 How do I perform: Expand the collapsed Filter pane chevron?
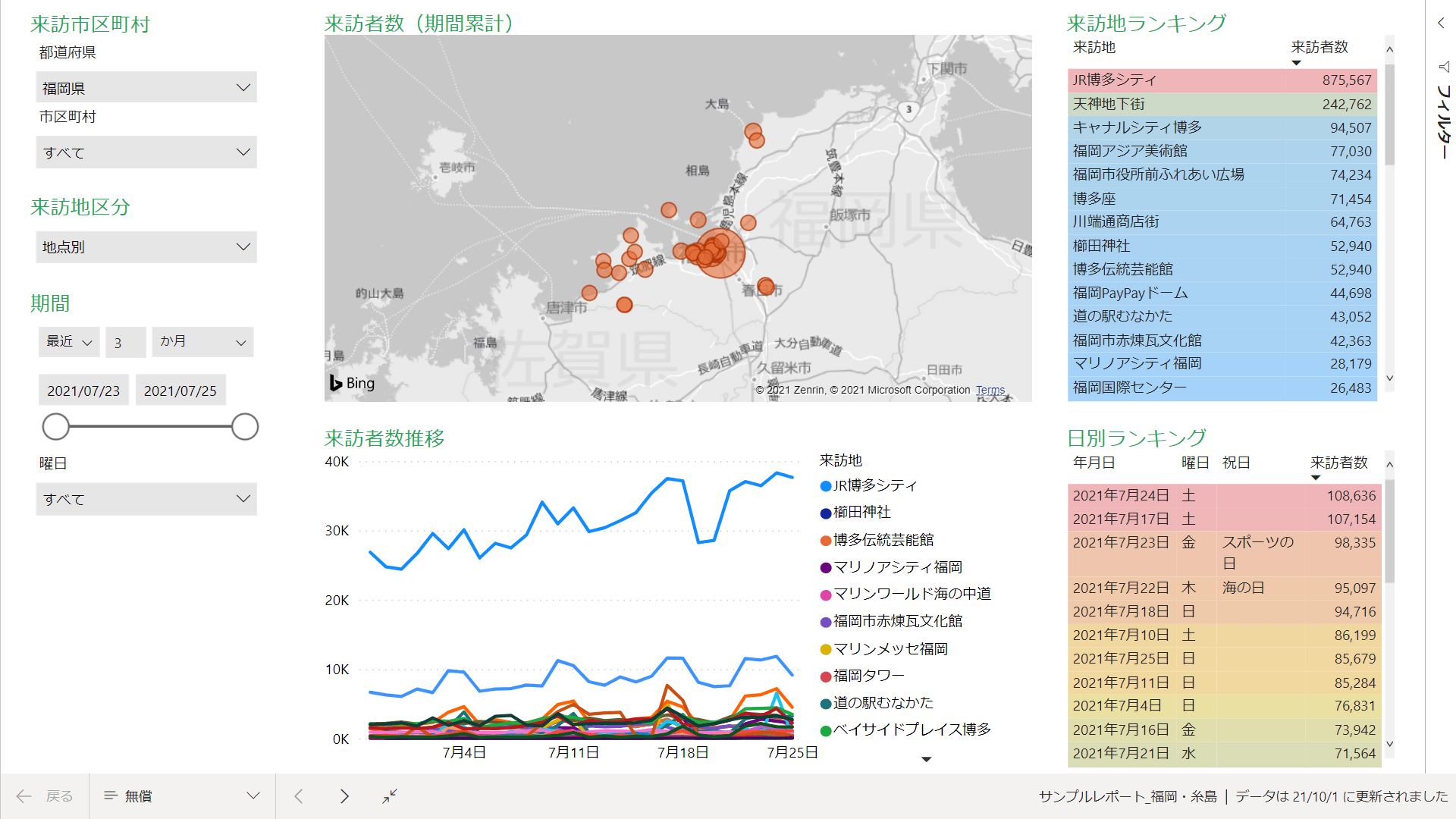(x=1441, y=24)
